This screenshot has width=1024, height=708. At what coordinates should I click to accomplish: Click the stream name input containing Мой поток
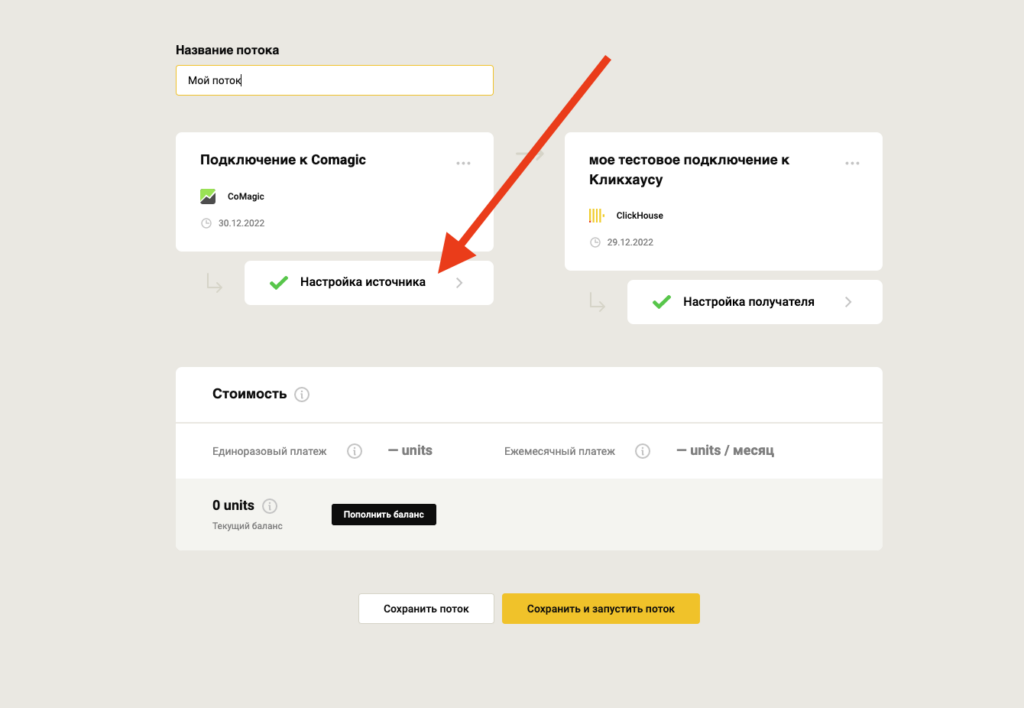(x=334, y=80)
